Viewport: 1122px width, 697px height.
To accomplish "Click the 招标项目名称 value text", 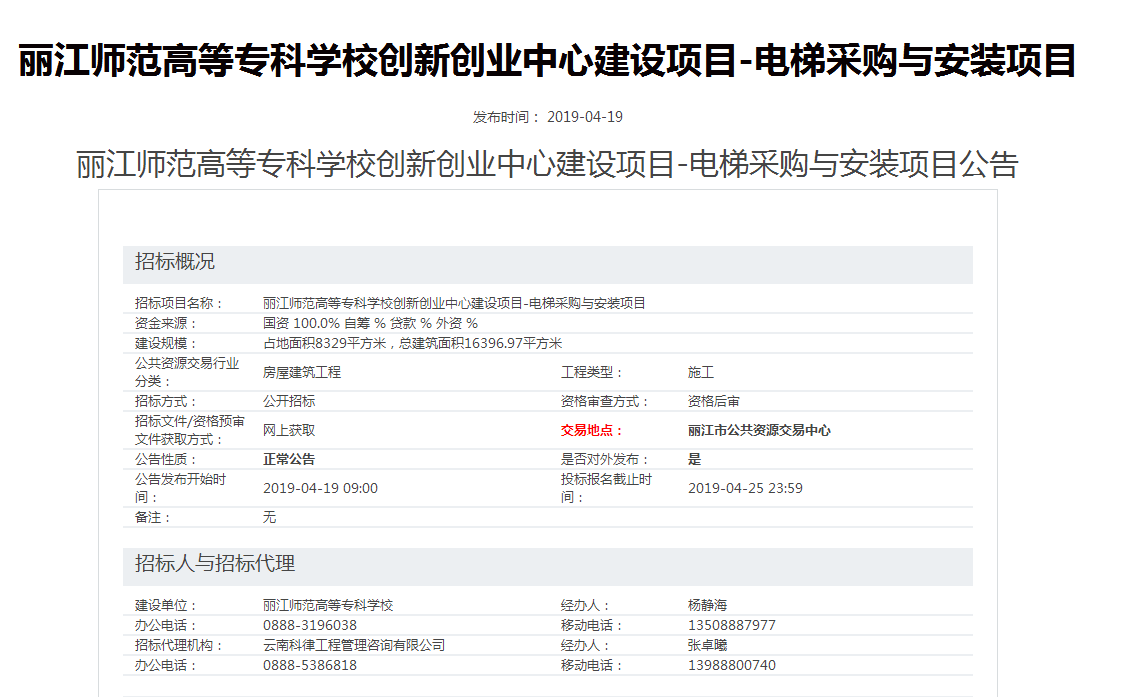I will tap(454, 303).
